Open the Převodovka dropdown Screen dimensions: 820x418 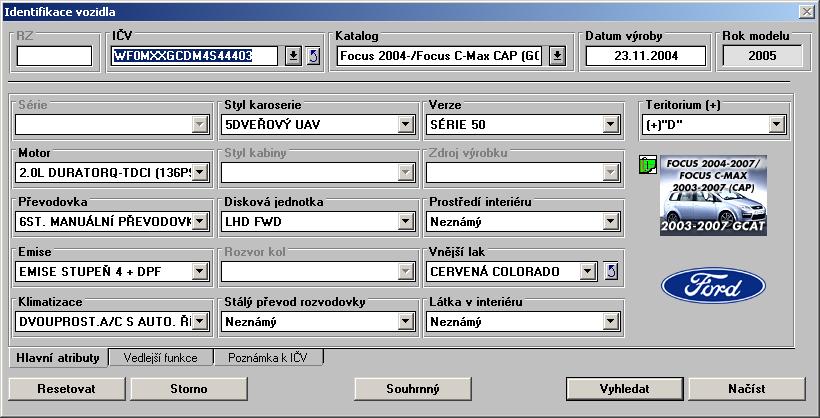click(x=199, y=222)
